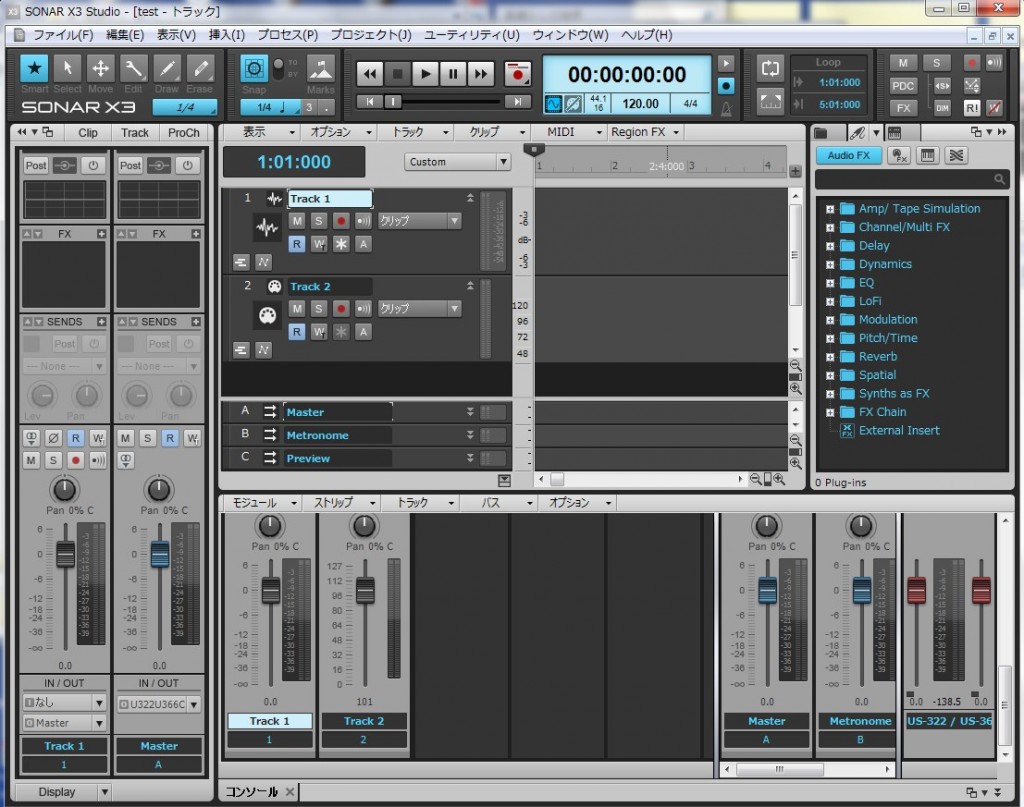Open the Custom track control dropdown
The height and width of the screenshot is (807, 1024).
(456, 161)
